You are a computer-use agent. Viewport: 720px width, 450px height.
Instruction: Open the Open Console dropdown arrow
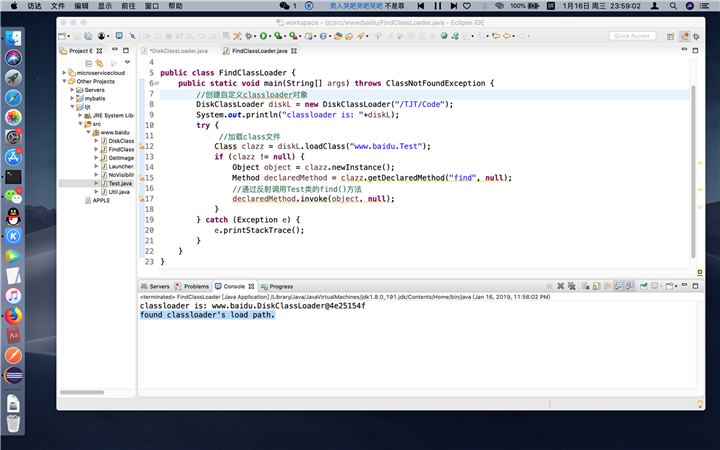click(676, 287)
